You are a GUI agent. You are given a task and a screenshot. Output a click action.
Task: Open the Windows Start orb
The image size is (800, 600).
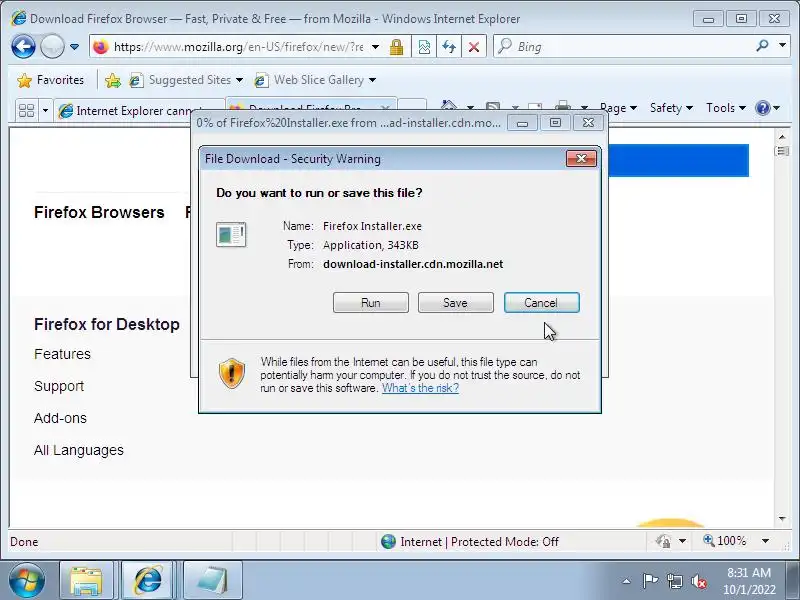(x=26, y=581)
